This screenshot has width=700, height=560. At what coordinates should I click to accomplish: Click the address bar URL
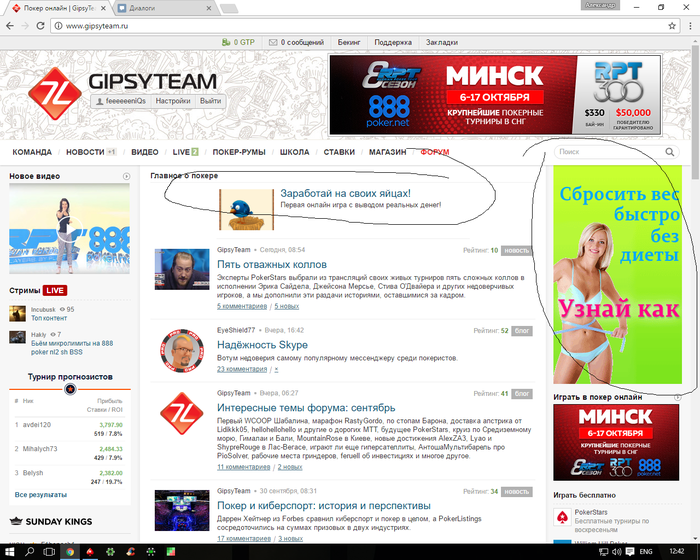tap(97, 26)
